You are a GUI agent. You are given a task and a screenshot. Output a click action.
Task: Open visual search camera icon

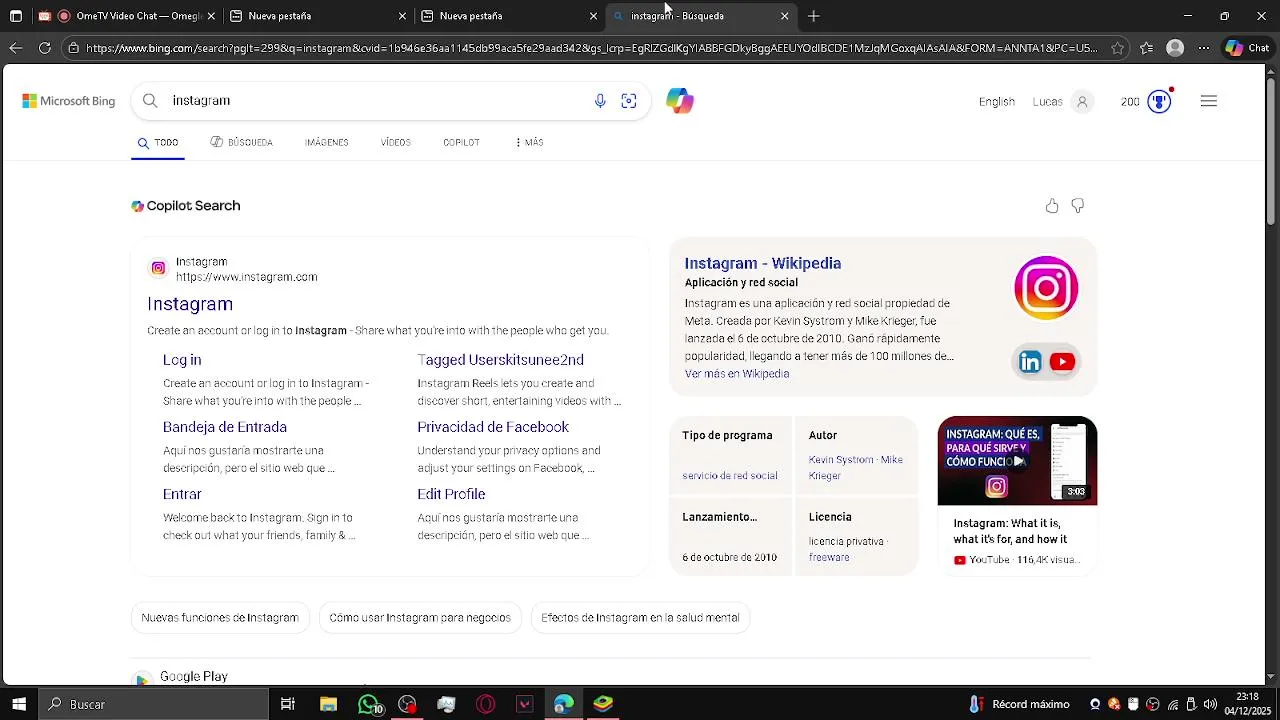(629, 101)
